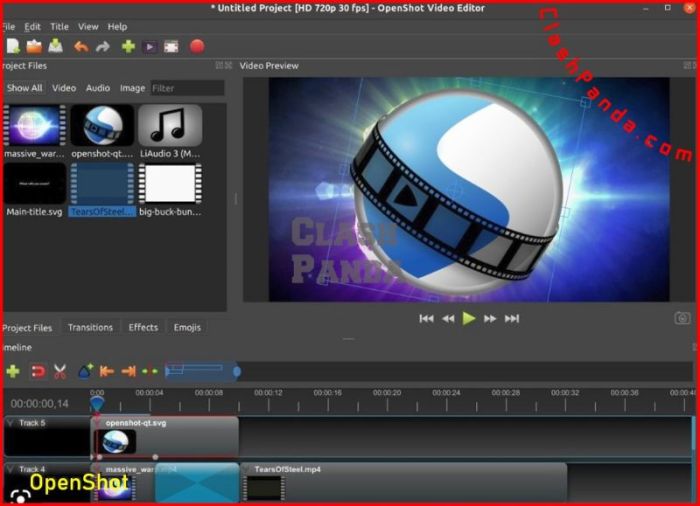Filter project files by Audio
700x506 pixels.
(x=98, y=88)
